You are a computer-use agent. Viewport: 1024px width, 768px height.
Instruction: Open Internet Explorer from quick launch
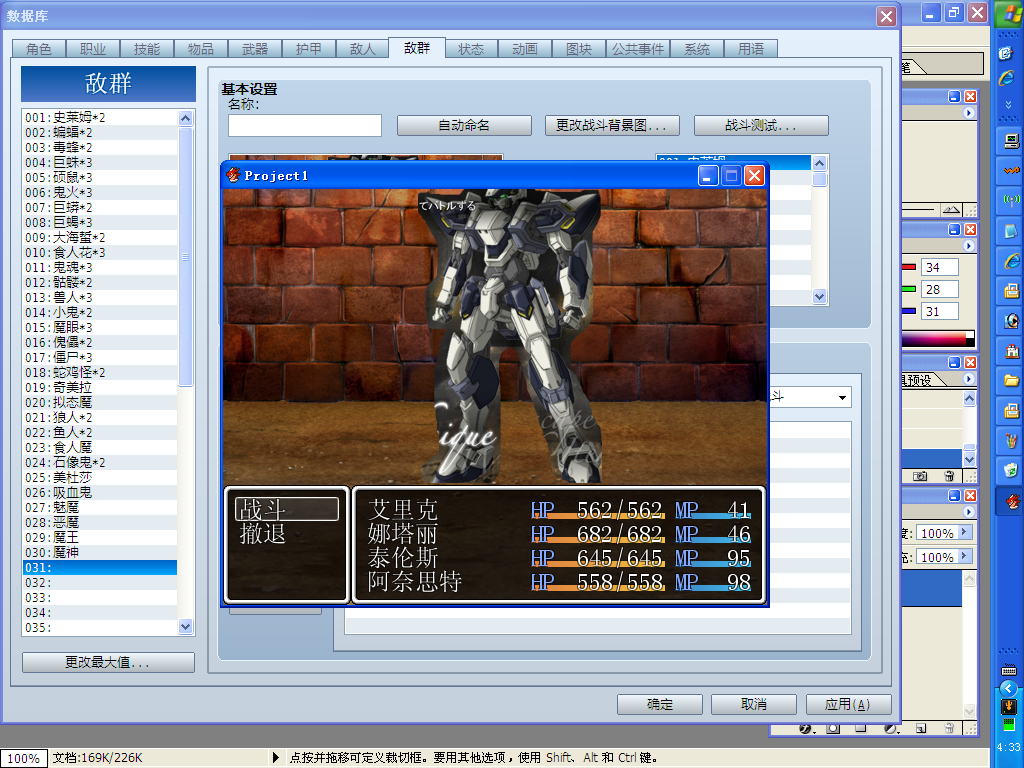[1008, 78]
